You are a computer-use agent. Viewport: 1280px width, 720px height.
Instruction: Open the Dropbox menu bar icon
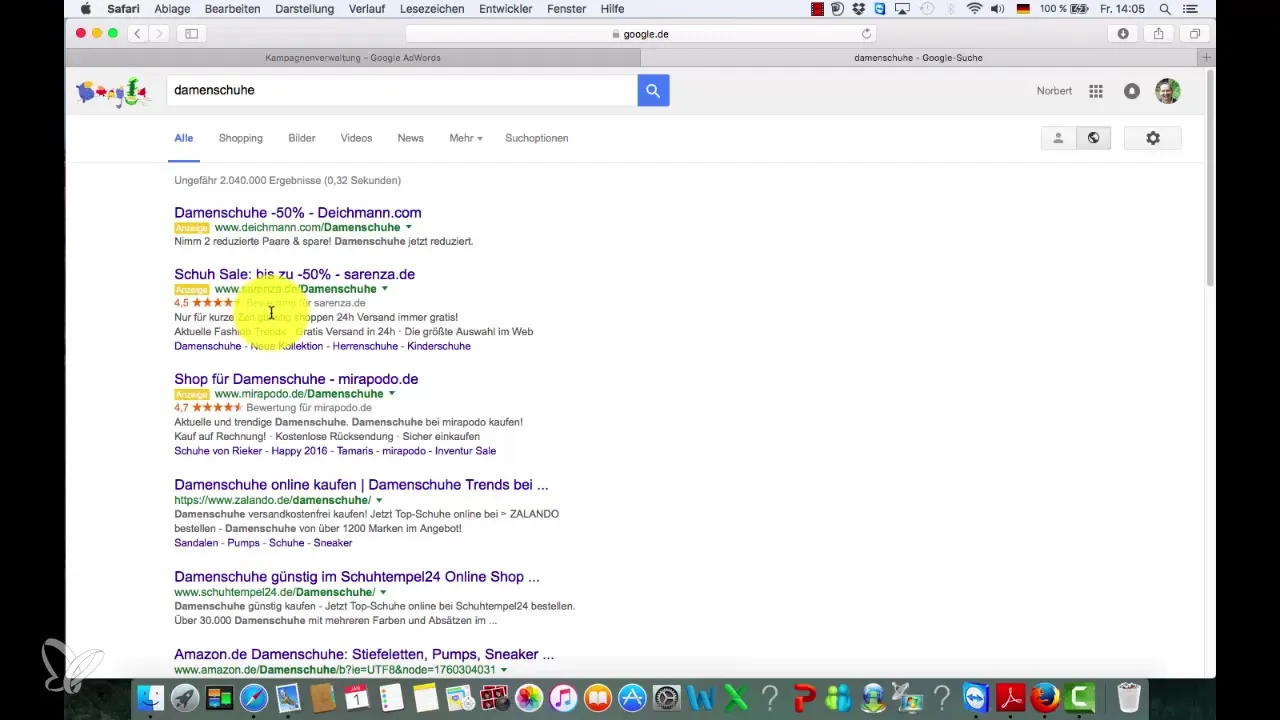tap(858, 9)
